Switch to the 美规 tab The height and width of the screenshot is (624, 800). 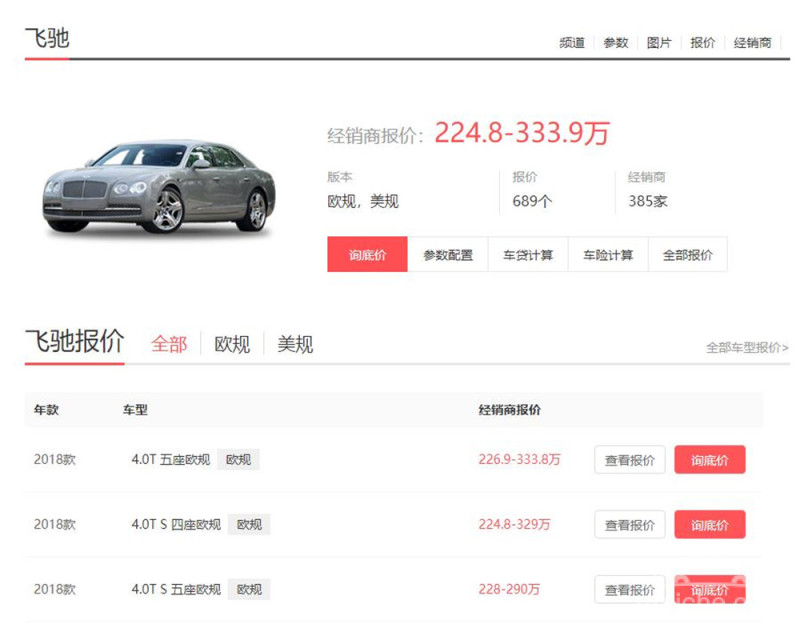[x=295, y=344]
